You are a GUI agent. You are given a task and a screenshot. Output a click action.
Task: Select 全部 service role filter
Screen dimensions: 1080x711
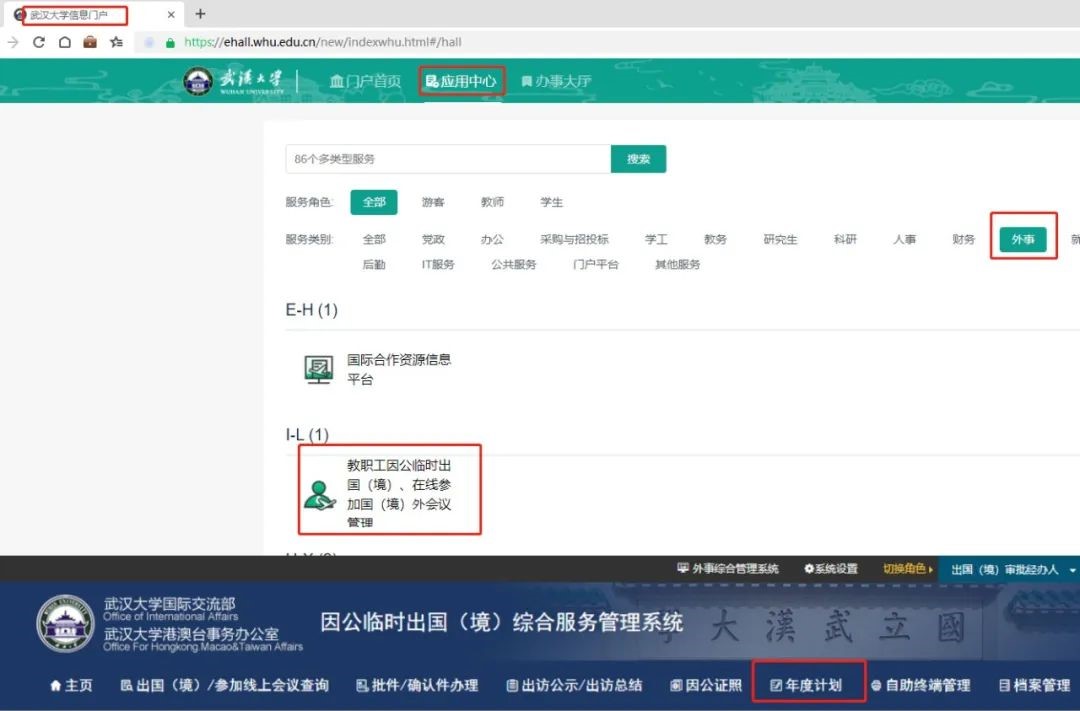pyautogui.click(x=374, y=202)
